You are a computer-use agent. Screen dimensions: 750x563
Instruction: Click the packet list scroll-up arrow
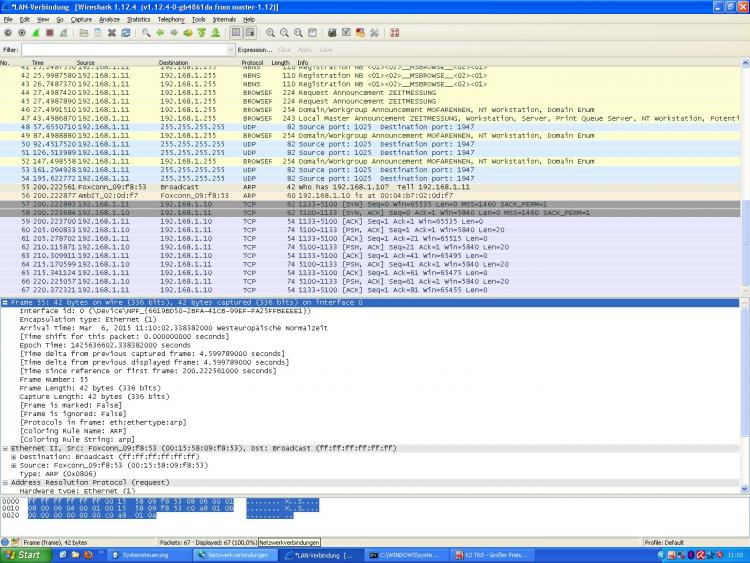tap(745, 63)
